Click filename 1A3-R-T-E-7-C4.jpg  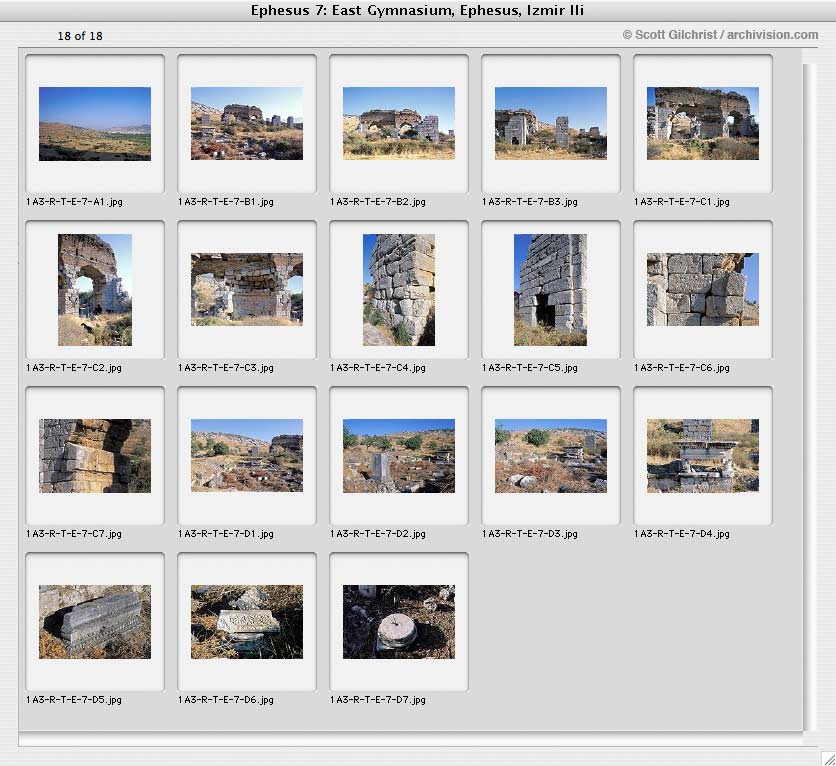point(377,368)
